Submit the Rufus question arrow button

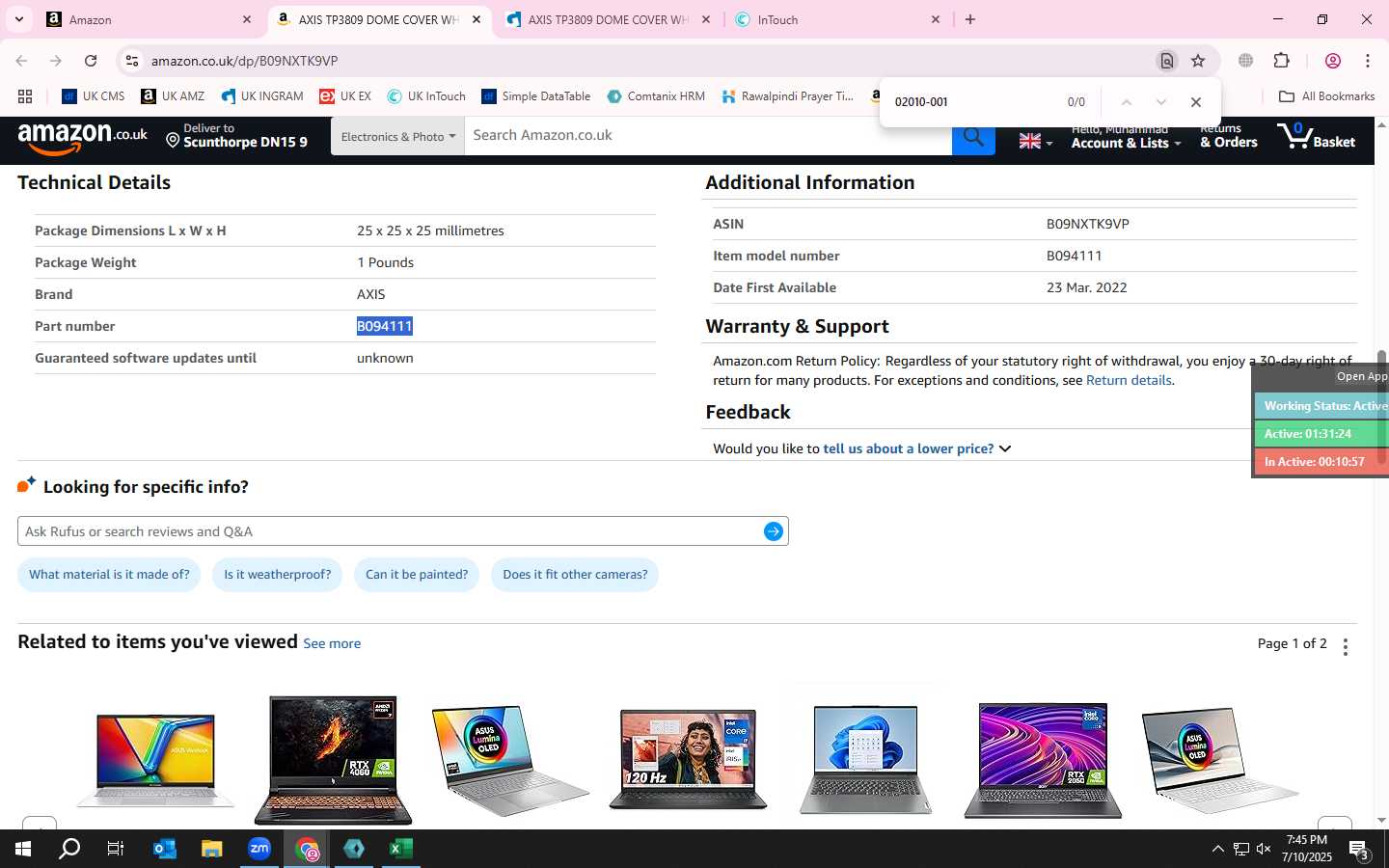click(774, 531)
